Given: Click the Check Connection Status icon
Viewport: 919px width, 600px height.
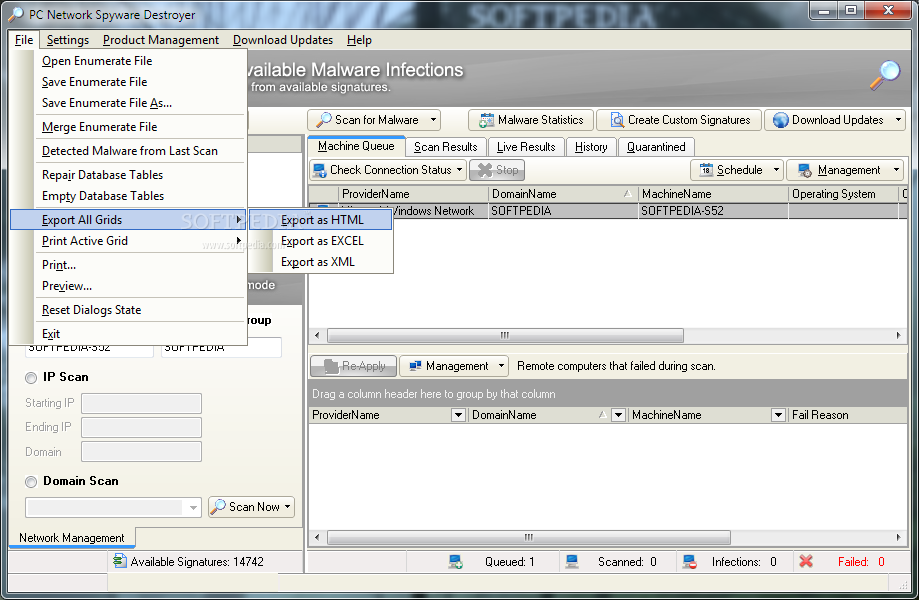Looking at the screenshot, I should pos(319,170).
